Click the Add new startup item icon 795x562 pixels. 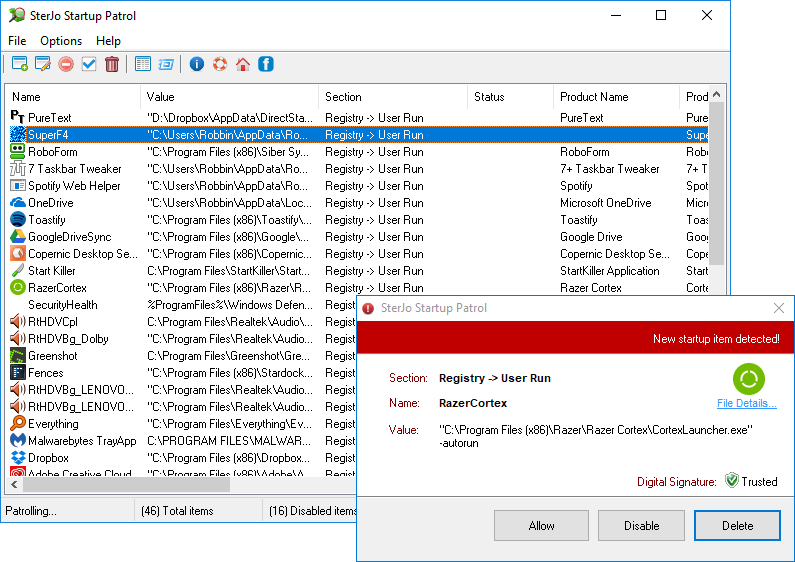pos(19,64)
